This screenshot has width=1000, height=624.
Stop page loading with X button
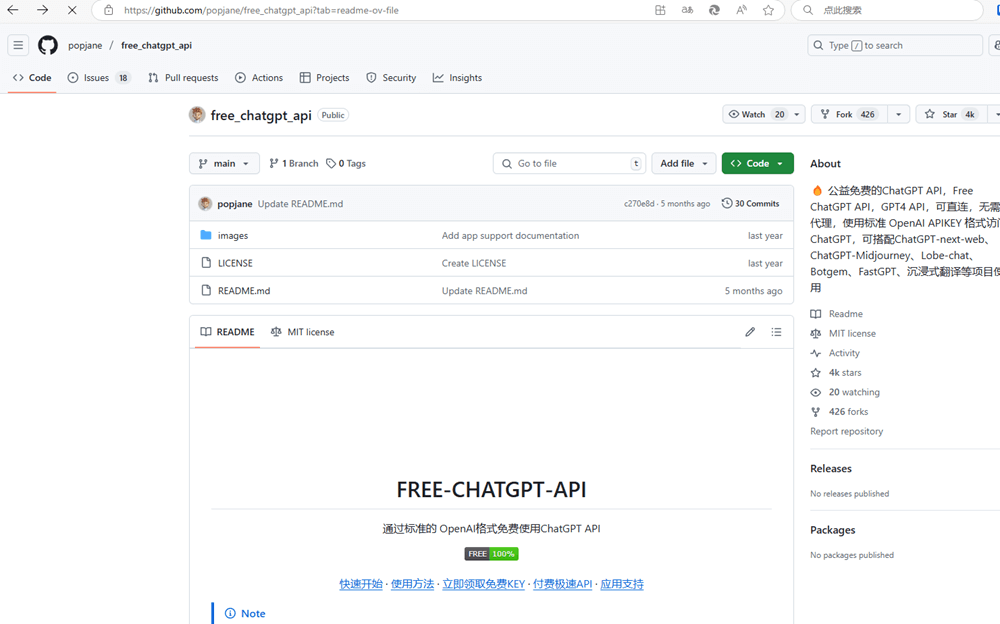point(72,10)
